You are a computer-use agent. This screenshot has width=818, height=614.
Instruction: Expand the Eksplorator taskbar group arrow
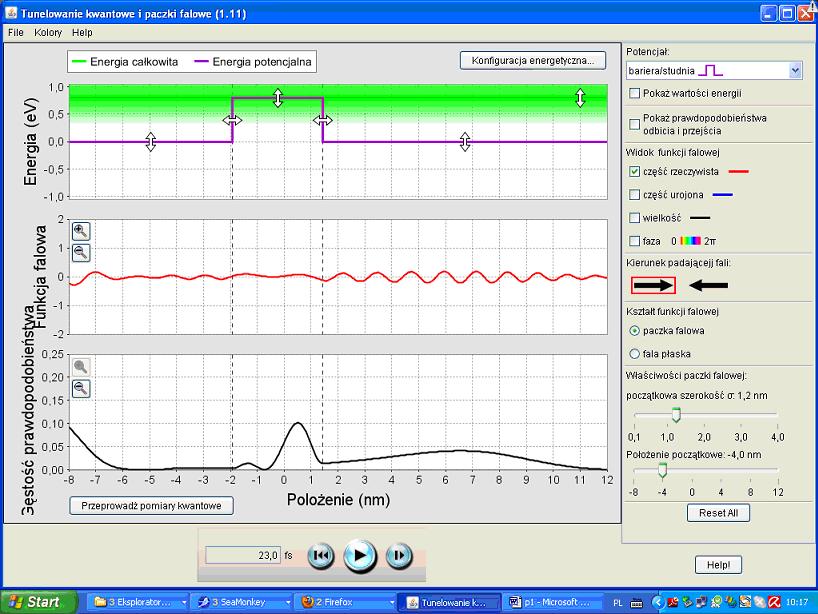[184, 603]
